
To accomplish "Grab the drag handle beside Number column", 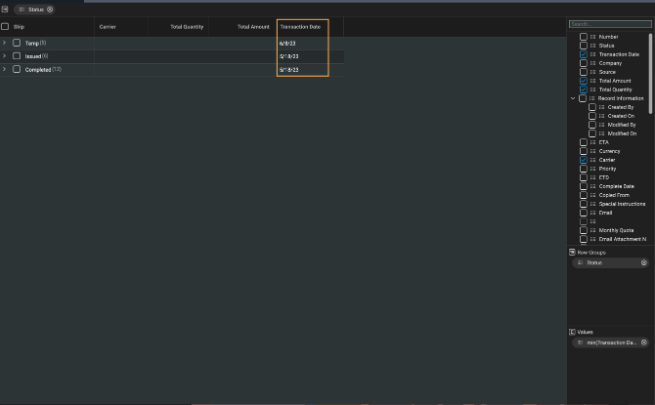I will [x=594, y=36].
